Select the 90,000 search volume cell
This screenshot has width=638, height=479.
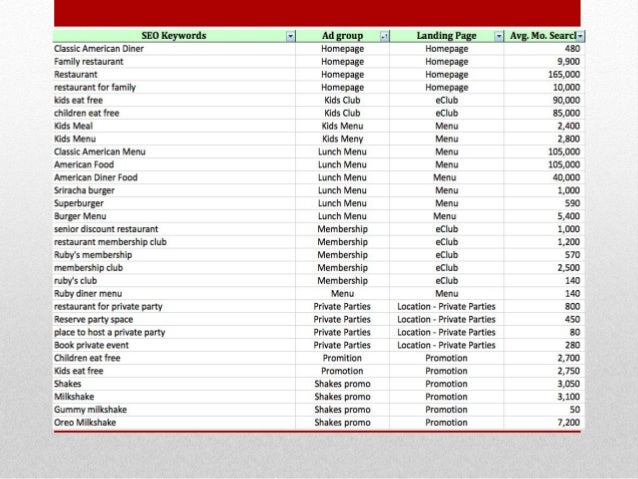(544, 100)
